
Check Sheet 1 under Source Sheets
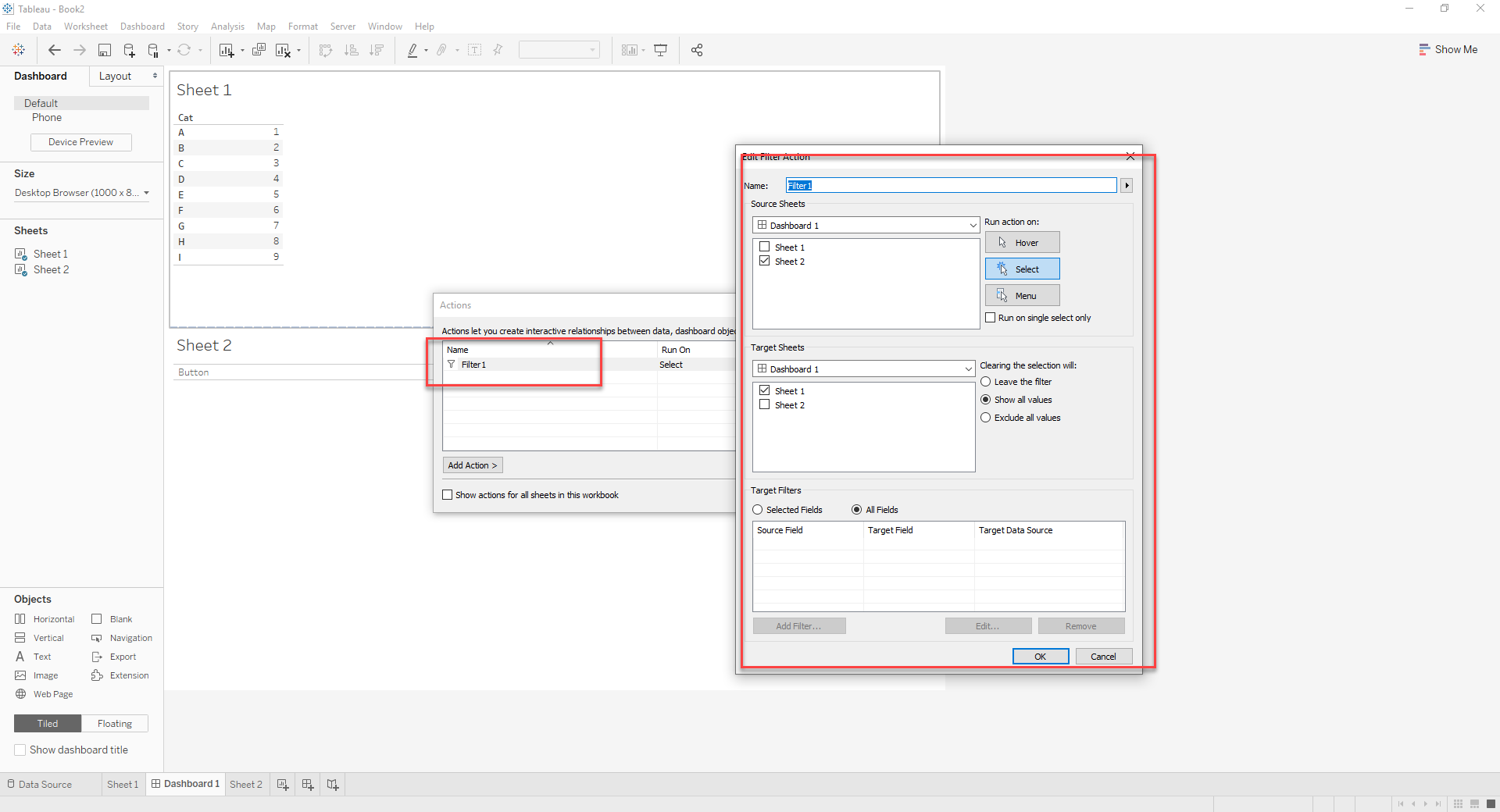(765, 247)
